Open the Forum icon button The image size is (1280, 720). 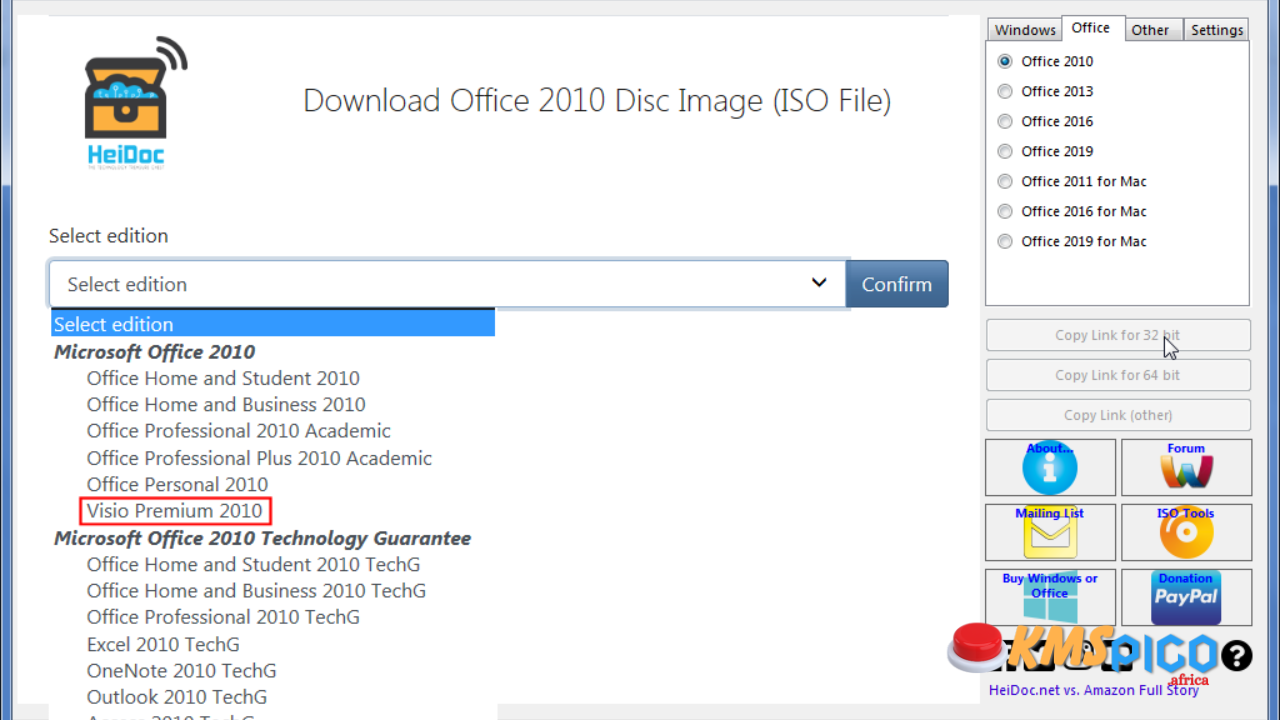point(1186,467)
